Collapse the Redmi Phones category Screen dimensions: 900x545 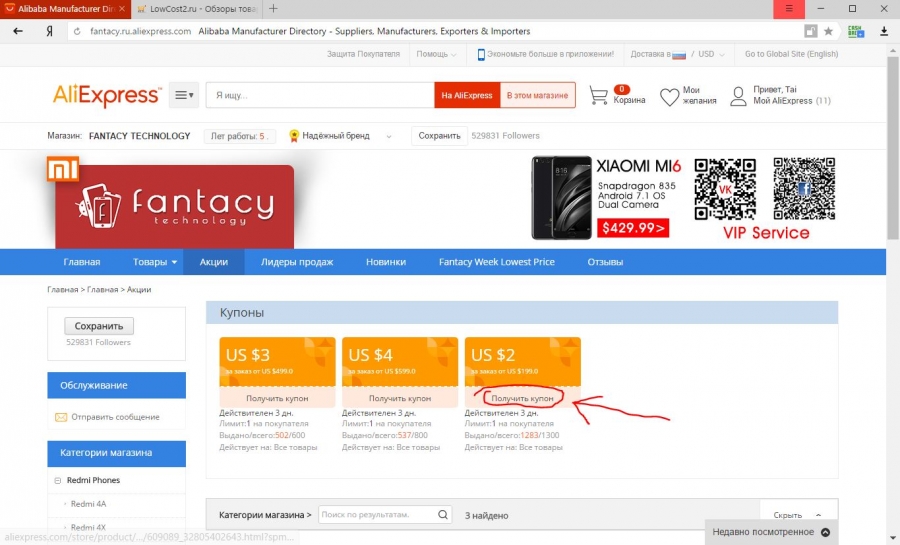tap(57, 480)
